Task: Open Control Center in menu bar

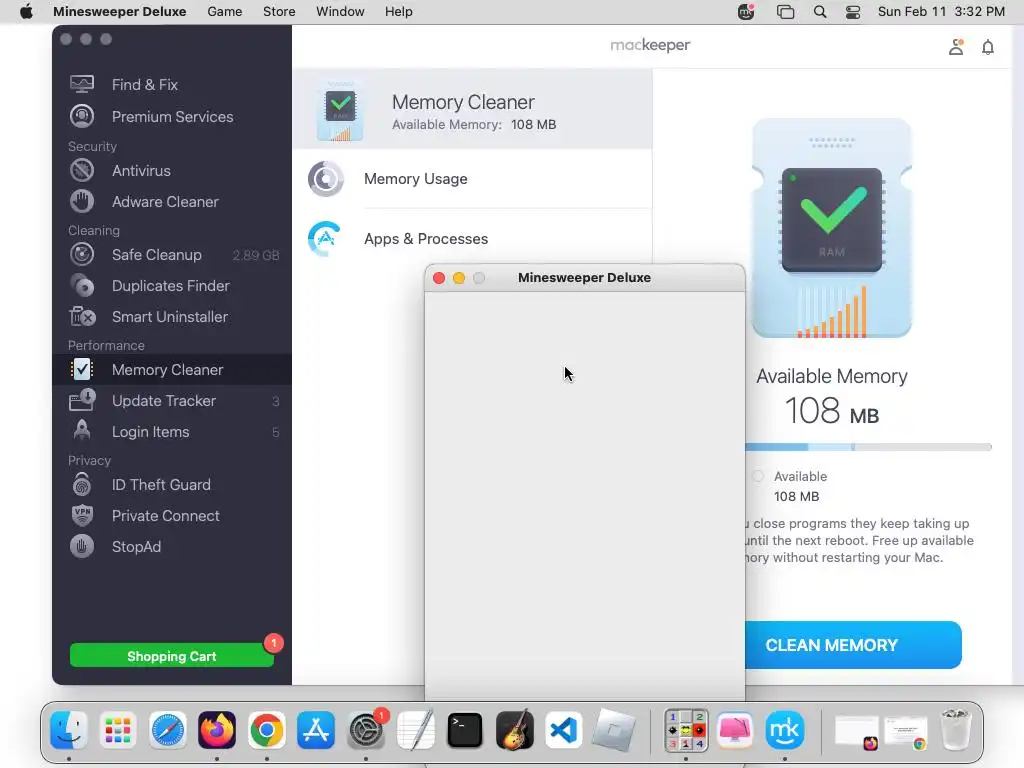Action: 853,12
